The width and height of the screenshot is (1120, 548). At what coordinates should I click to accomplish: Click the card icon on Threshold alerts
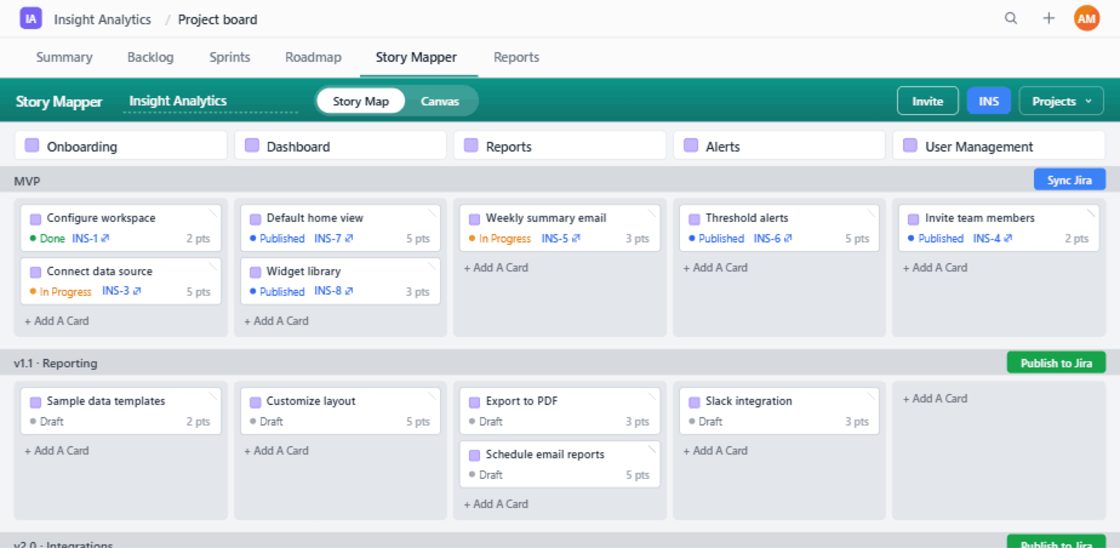(x=694, y=219)
